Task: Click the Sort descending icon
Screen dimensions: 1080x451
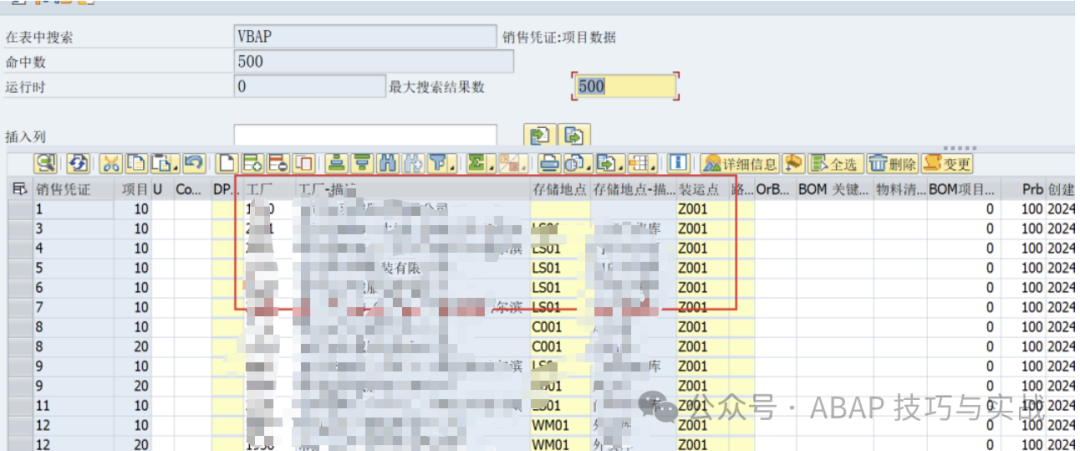Action: [x=362, y=163]
